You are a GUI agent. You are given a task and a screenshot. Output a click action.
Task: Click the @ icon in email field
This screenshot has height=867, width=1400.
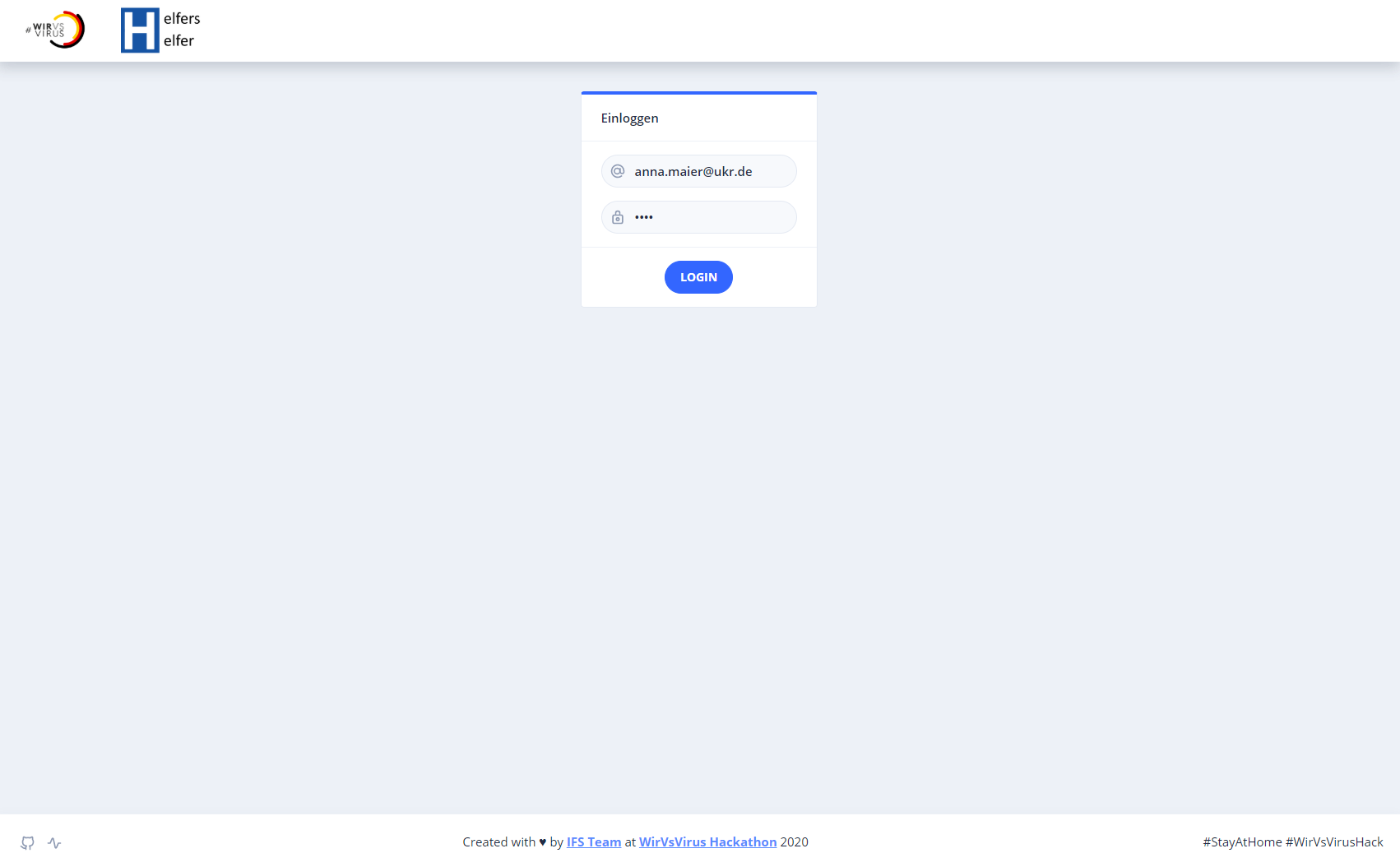[618, 171]
